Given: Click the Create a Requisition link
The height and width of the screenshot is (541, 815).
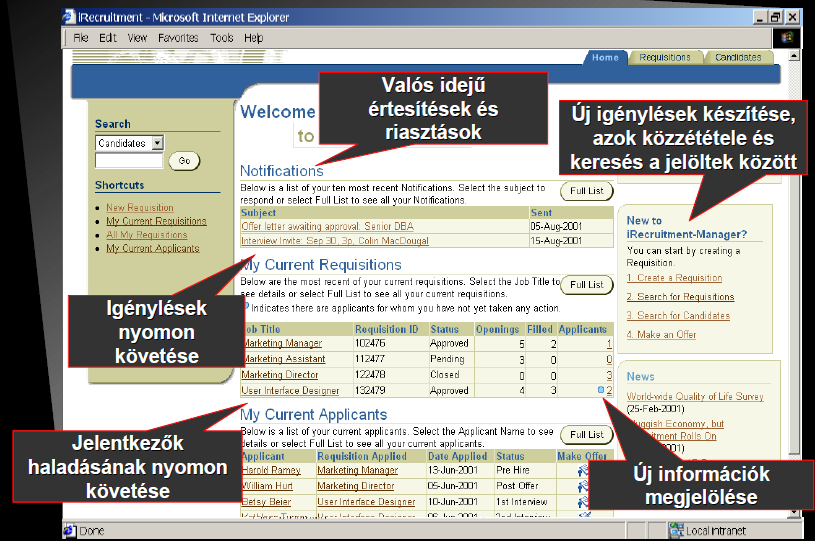Looking at the screenshot, I should coord(674,278).
